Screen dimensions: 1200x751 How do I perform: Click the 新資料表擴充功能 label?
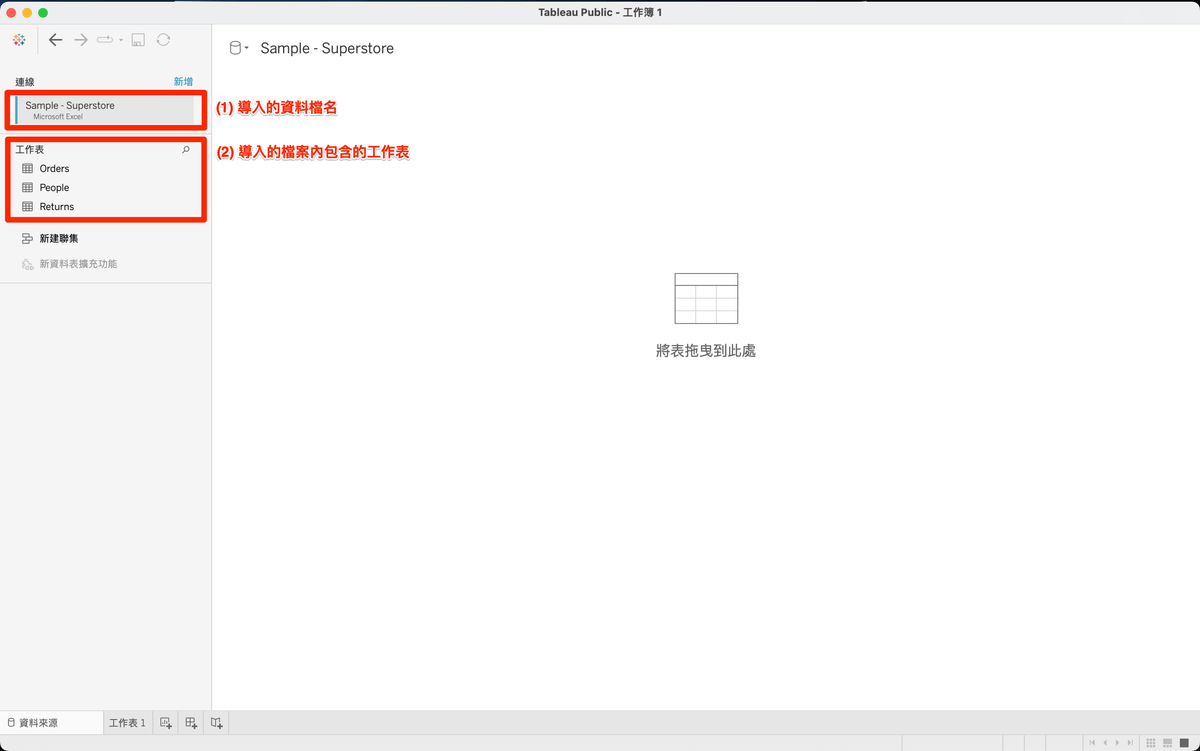pos(78,264)
